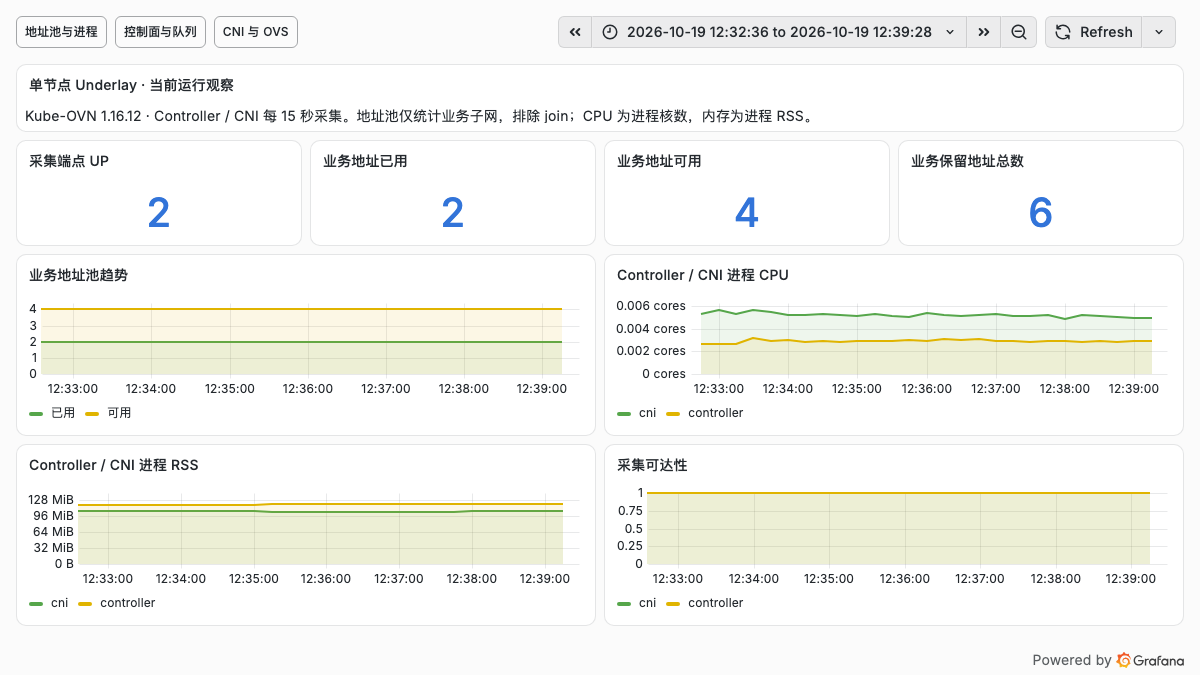Screen dimensions: 1200x675
Task: Click green cni line in CPU chart
Action: tap(926, 315)
